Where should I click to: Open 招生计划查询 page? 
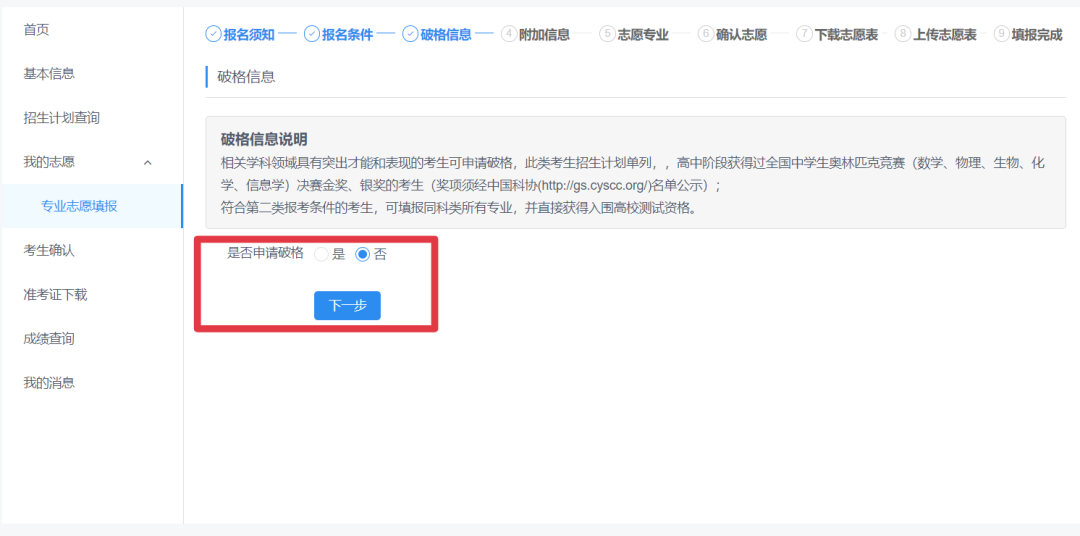(x=61, y=118)
